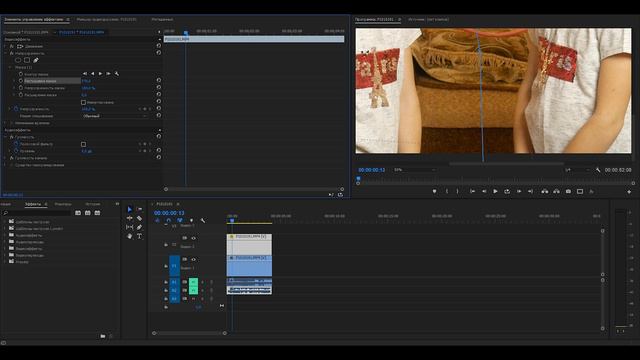Toggle snap in the timeline
This screenshot has width=640, height=360.
pyautogui.click(x=169, y=220)
